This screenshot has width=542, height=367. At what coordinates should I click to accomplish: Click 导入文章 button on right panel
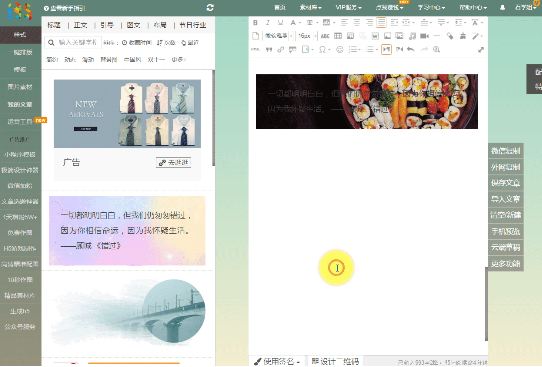(505, 199)
